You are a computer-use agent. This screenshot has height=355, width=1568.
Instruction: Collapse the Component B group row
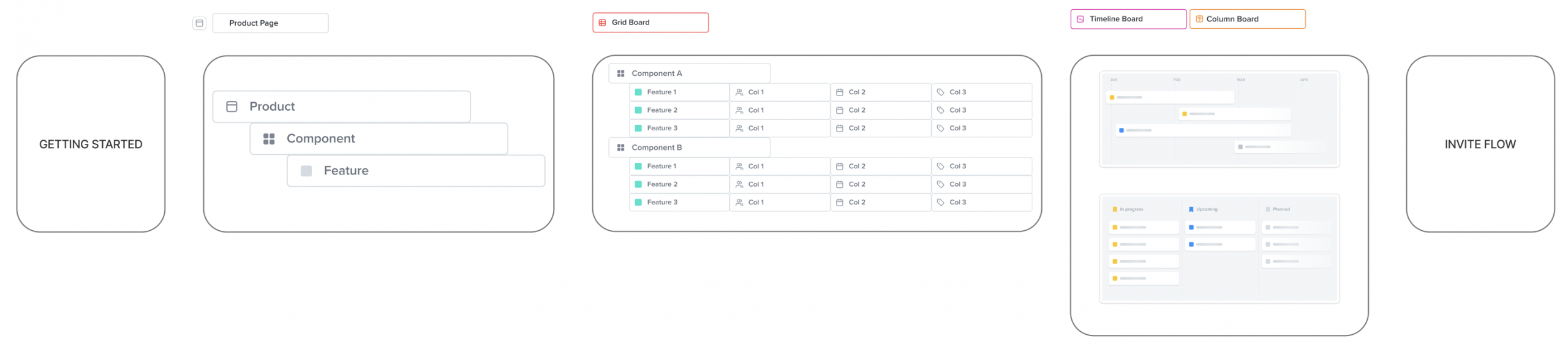point(689,148)
